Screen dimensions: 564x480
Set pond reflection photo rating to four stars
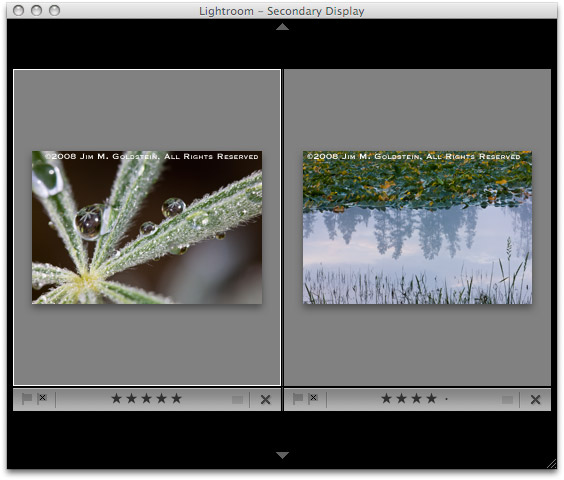[x=431, y=398]
